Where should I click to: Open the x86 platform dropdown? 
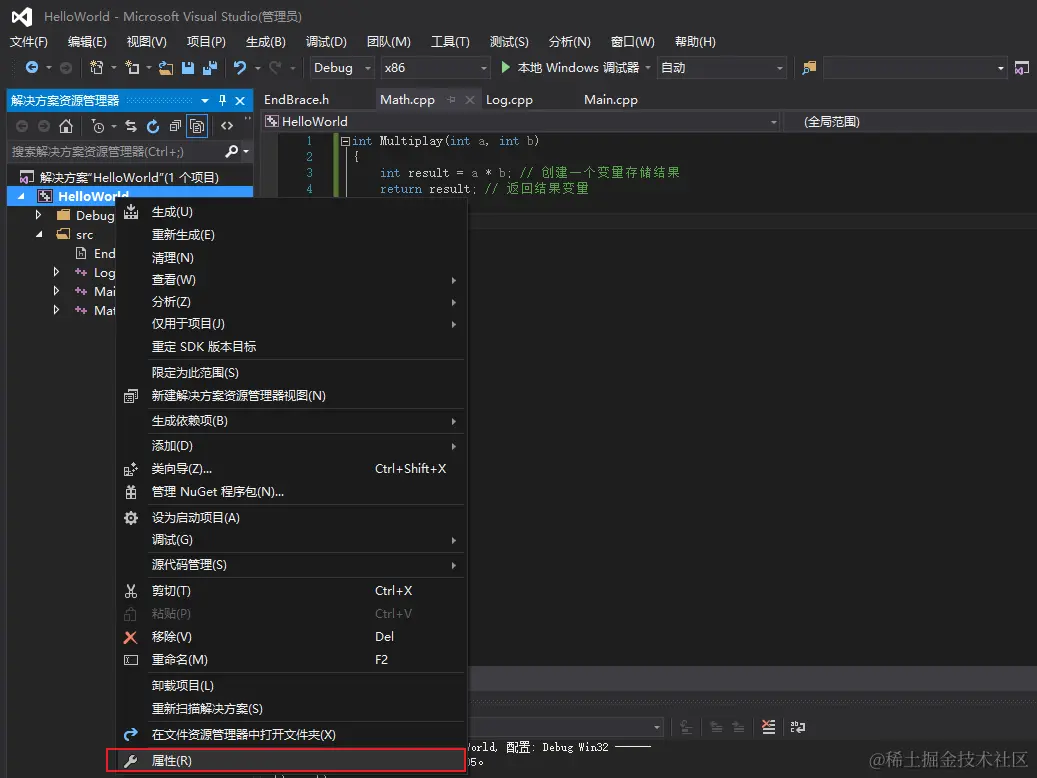pyautogui.click(x=435, y=67)
